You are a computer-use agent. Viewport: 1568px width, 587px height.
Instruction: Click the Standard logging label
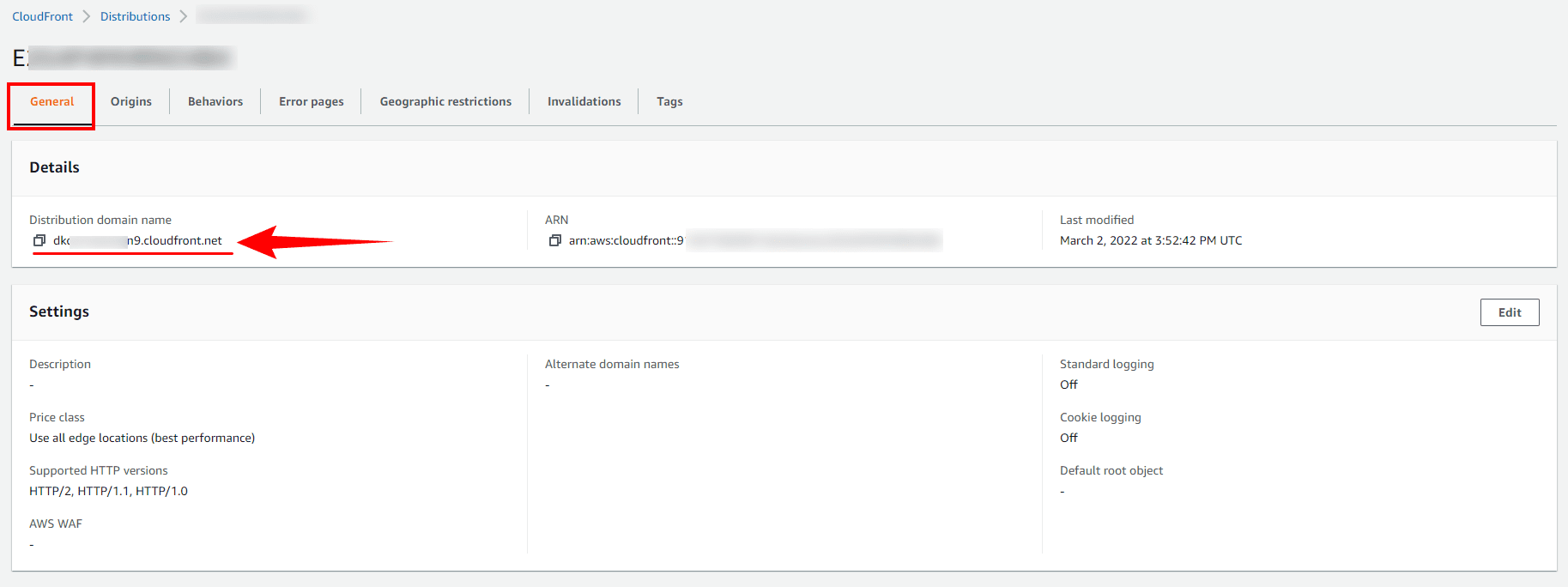click(1107, 364)
